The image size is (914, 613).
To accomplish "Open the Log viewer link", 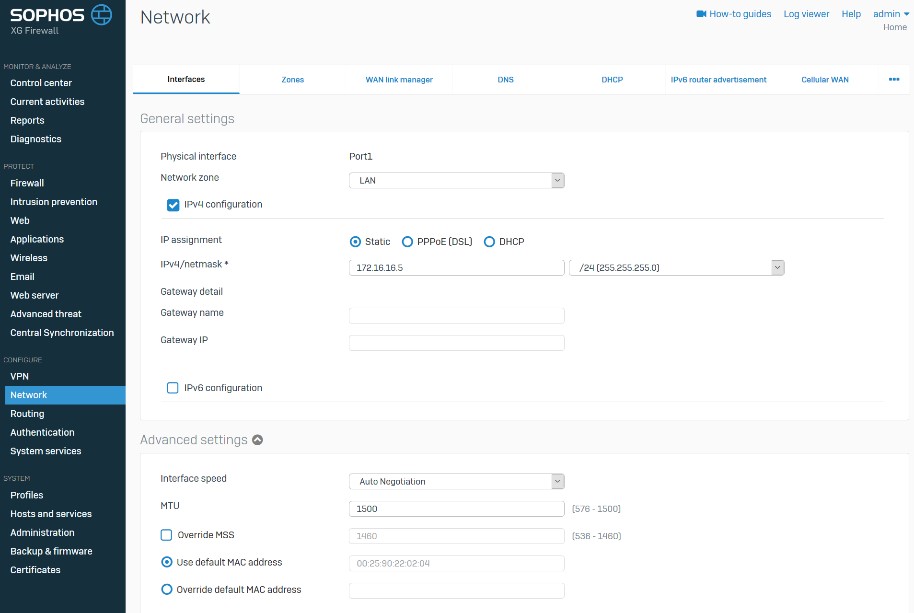I will (x=806, y=14).
